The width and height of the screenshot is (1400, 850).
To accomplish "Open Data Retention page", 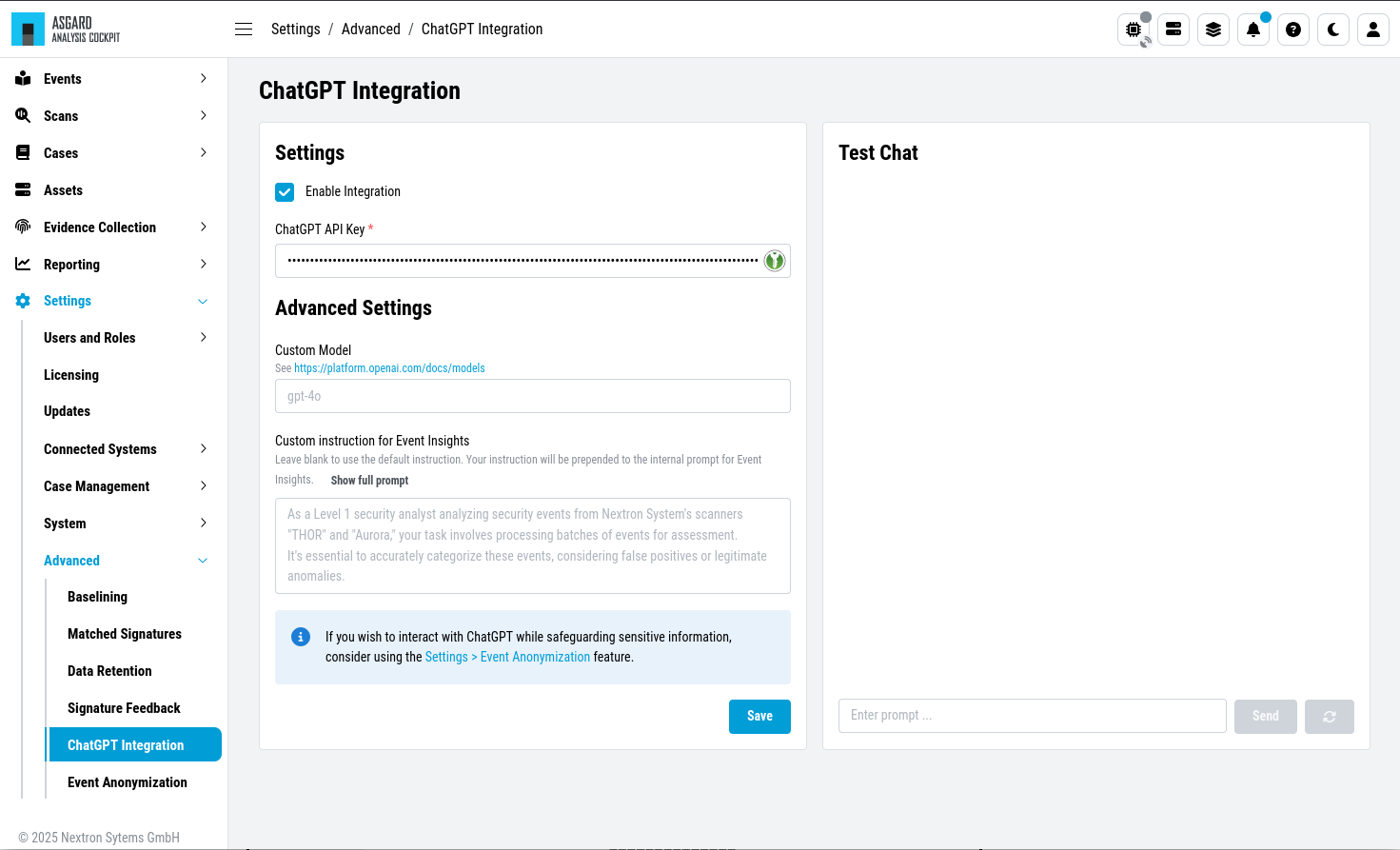I will (109, 671).
